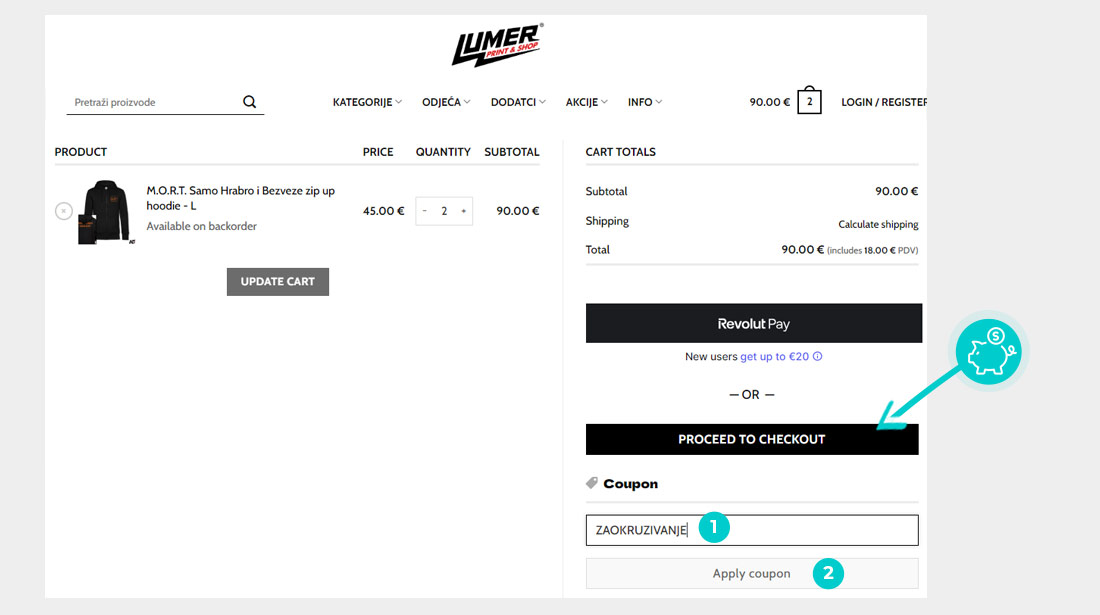Click the UPDATE CART button

[278, 281]
